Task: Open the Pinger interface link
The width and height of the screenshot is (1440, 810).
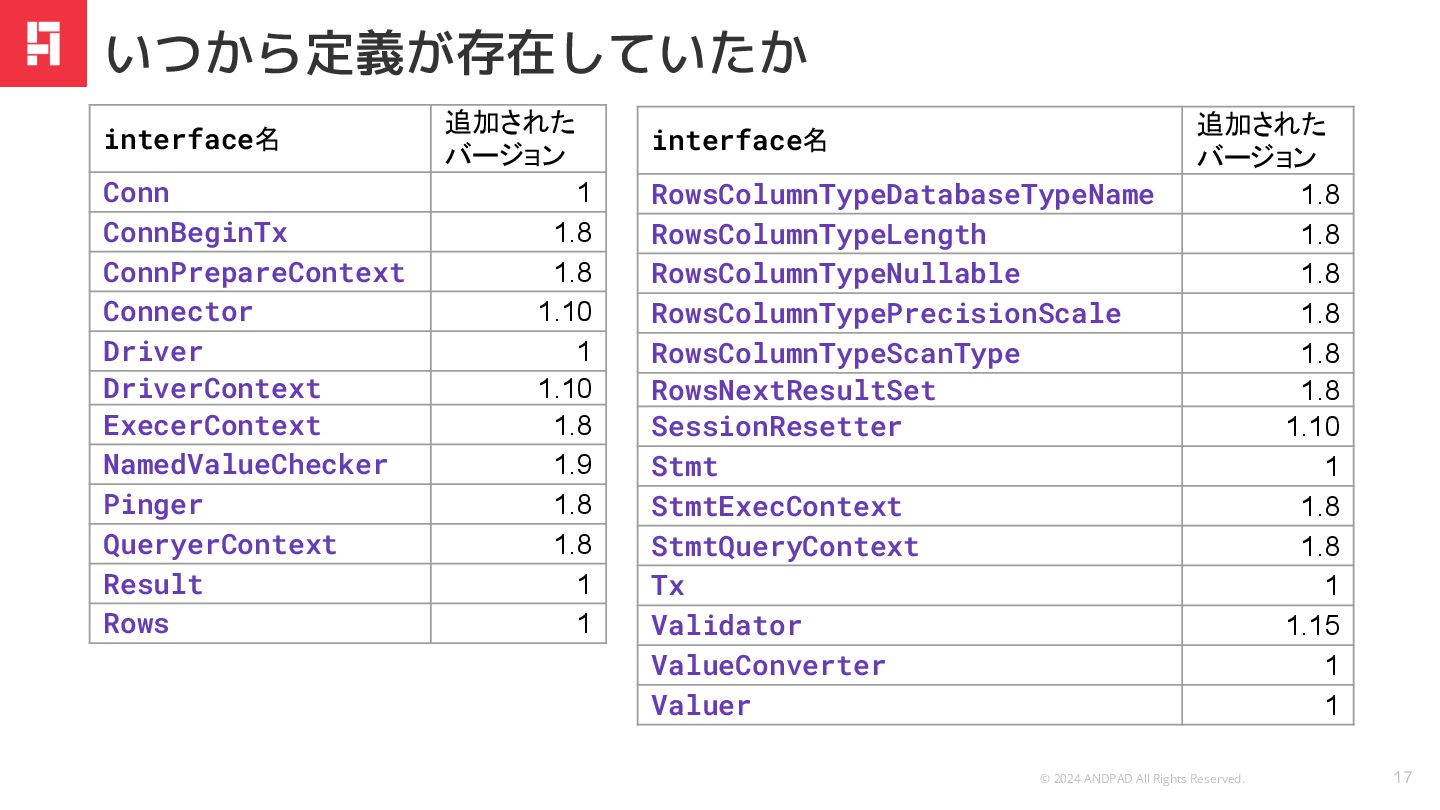Action: click(153, 505)
